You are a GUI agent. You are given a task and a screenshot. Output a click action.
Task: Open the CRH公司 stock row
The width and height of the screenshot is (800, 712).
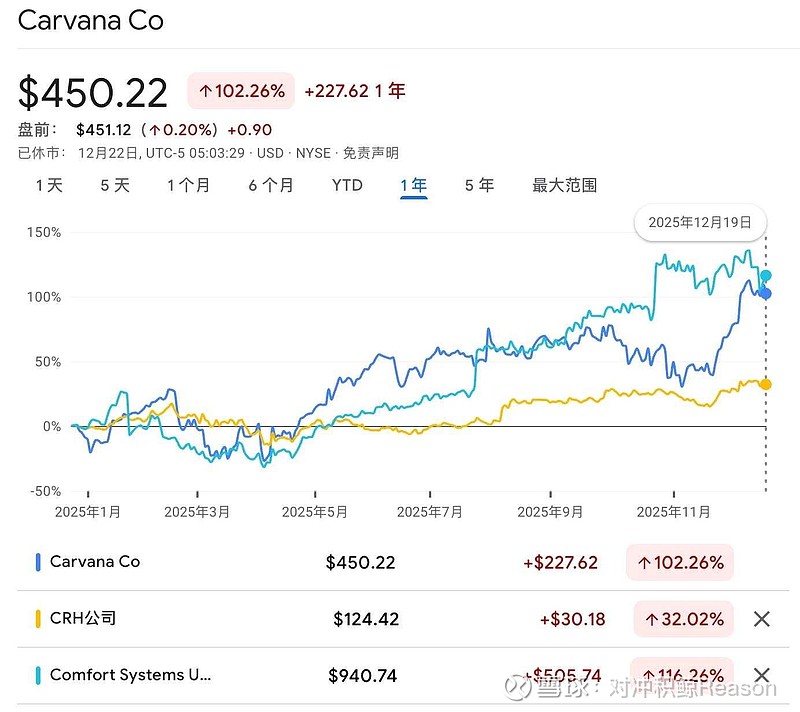(x=83, y=619)
